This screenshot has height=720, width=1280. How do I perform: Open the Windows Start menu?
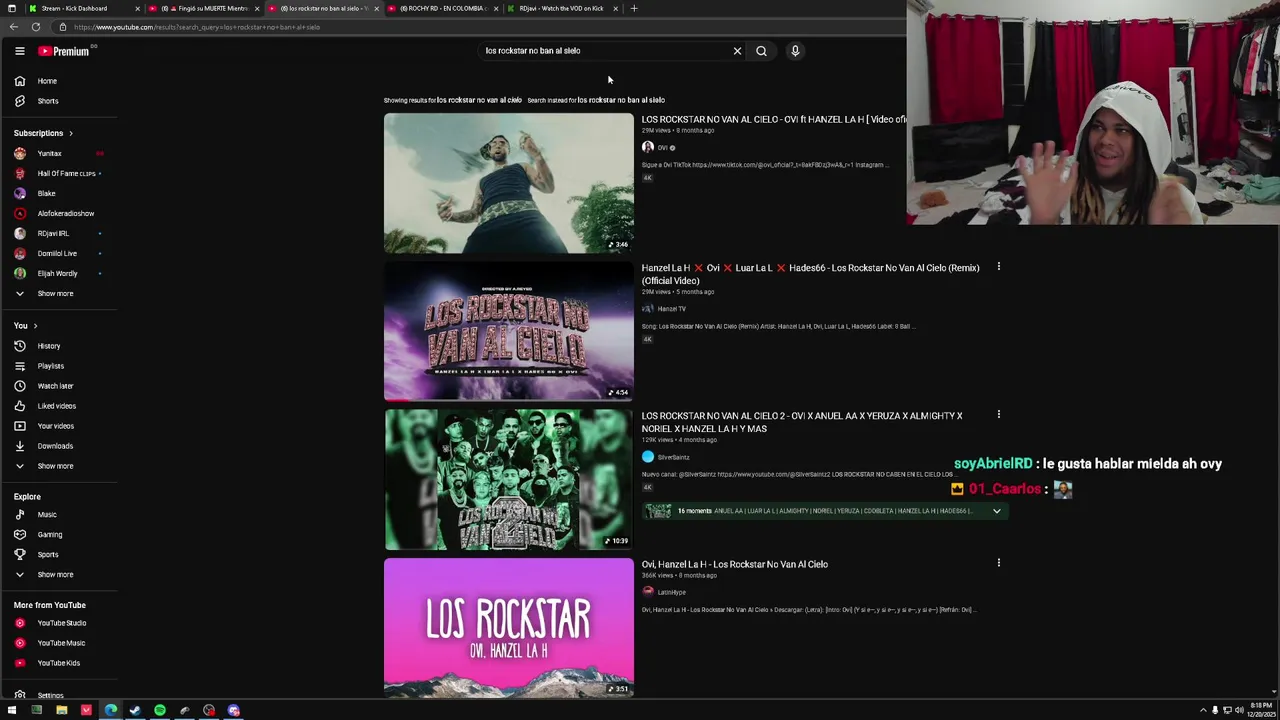12,711
